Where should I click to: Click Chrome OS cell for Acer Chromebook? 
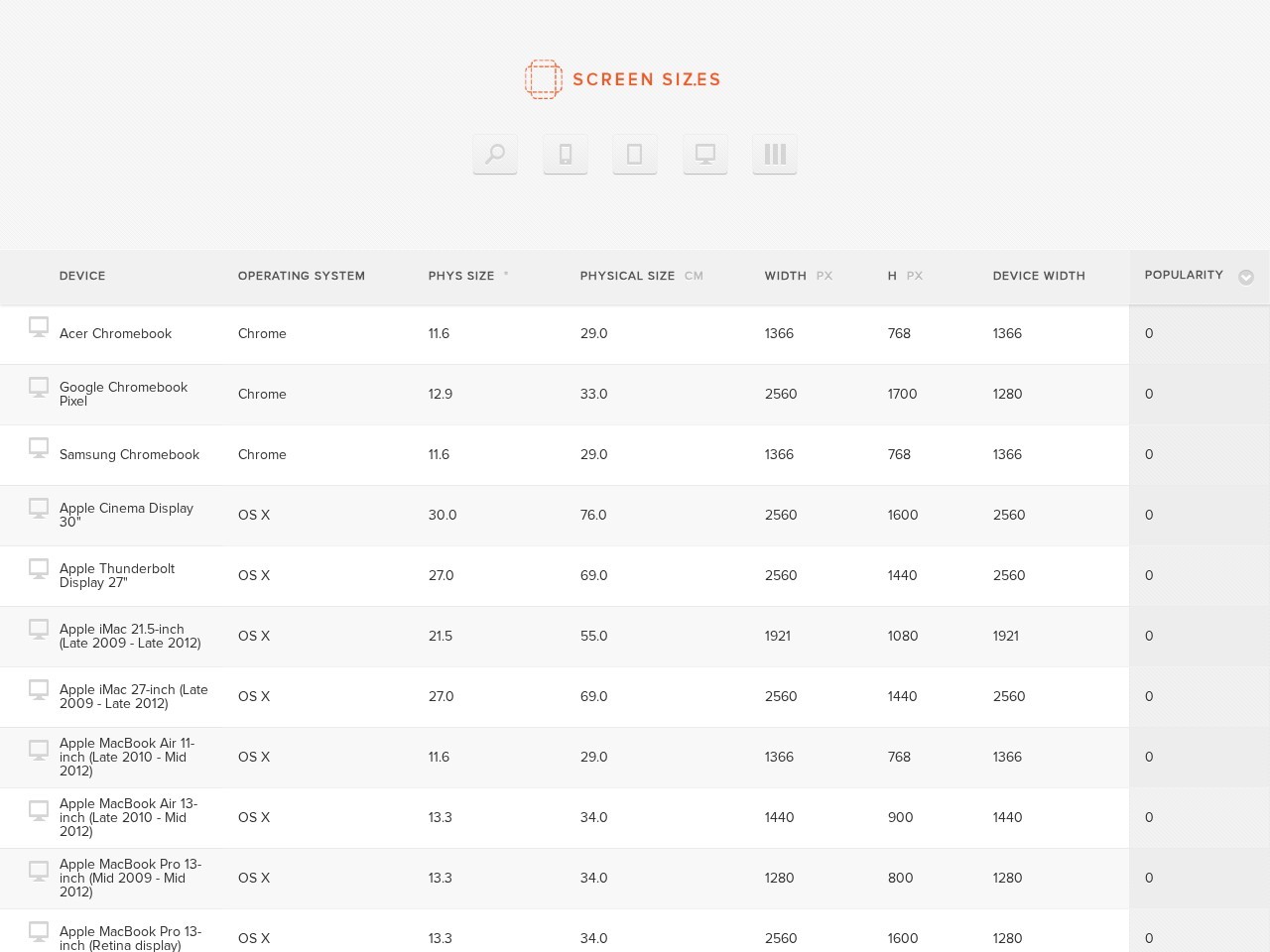coord(262,333)
